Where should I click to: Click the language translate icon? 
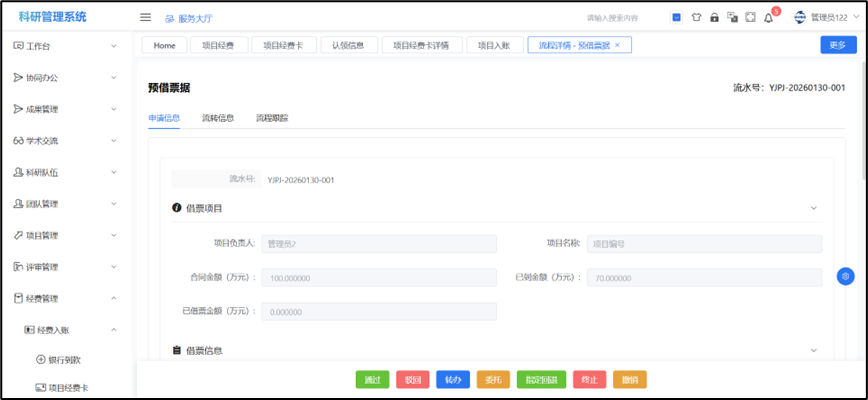pyautogui.click(x=732, y=17)
